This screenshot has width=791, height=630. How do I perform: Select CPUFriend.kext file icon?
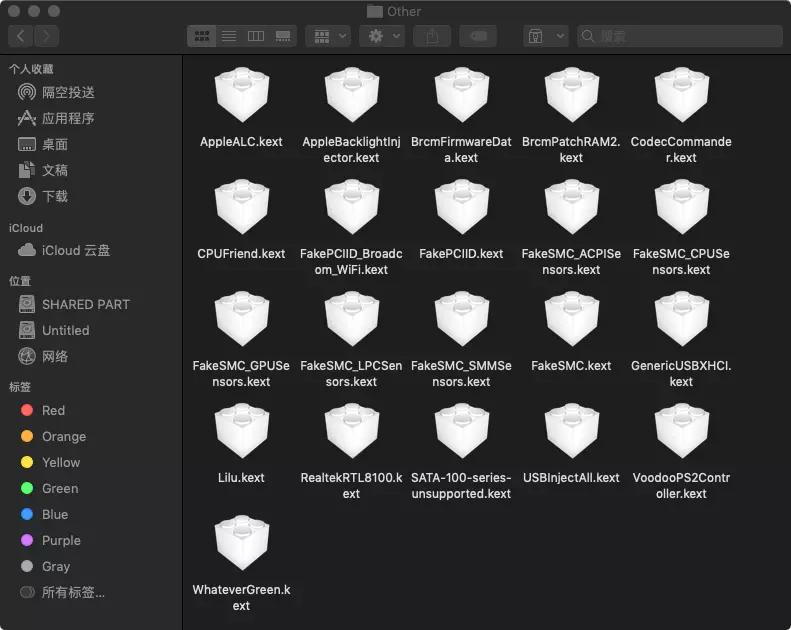tap(242, 206)
